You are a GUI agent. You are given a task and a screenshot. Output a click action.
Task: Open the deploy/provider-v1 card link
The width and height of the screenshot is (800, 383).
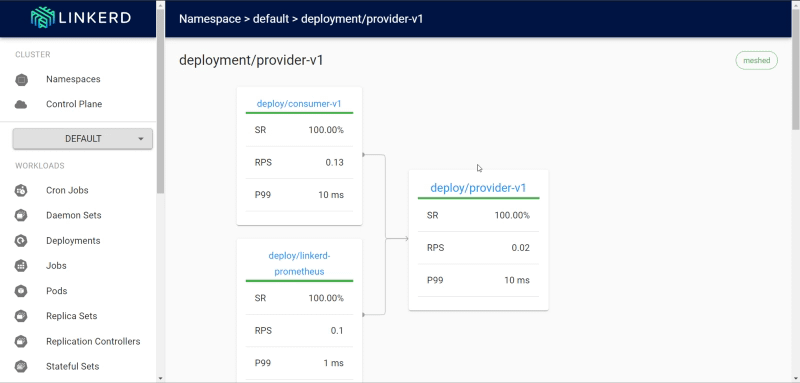(x=478, y=188)
